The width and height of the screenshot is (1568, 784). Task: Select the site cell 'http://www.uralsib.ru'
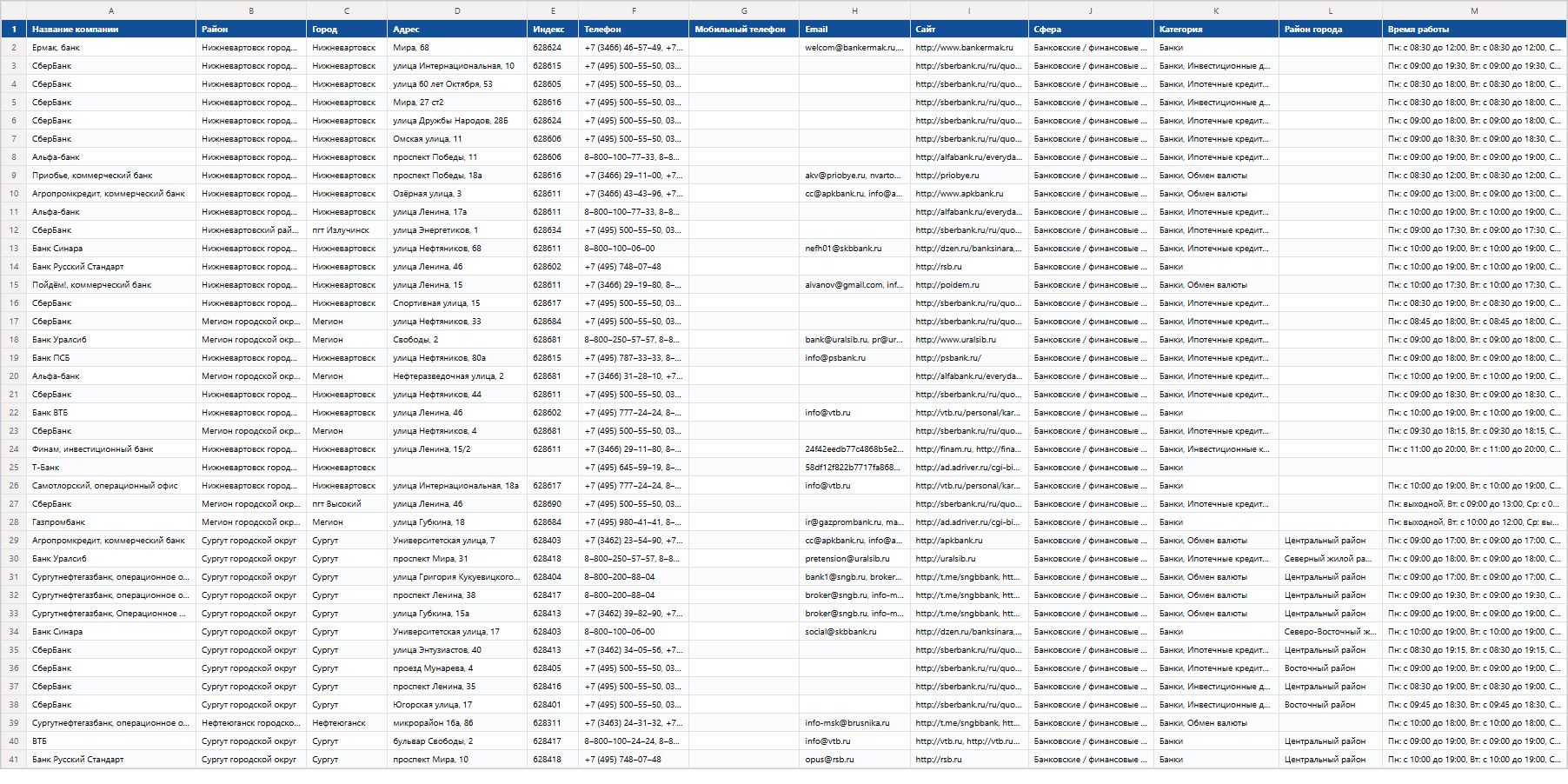969,340
